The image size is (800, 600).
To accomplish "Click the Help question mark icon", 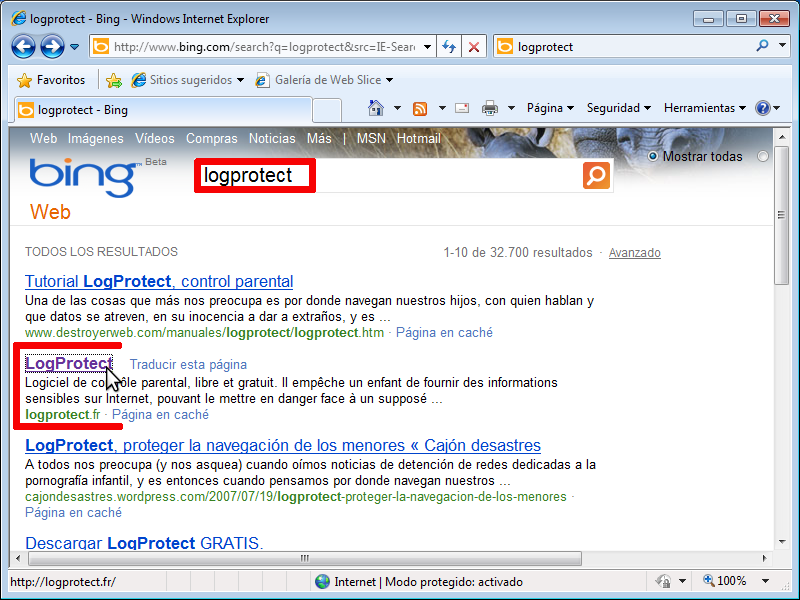I will coord(763,108).
